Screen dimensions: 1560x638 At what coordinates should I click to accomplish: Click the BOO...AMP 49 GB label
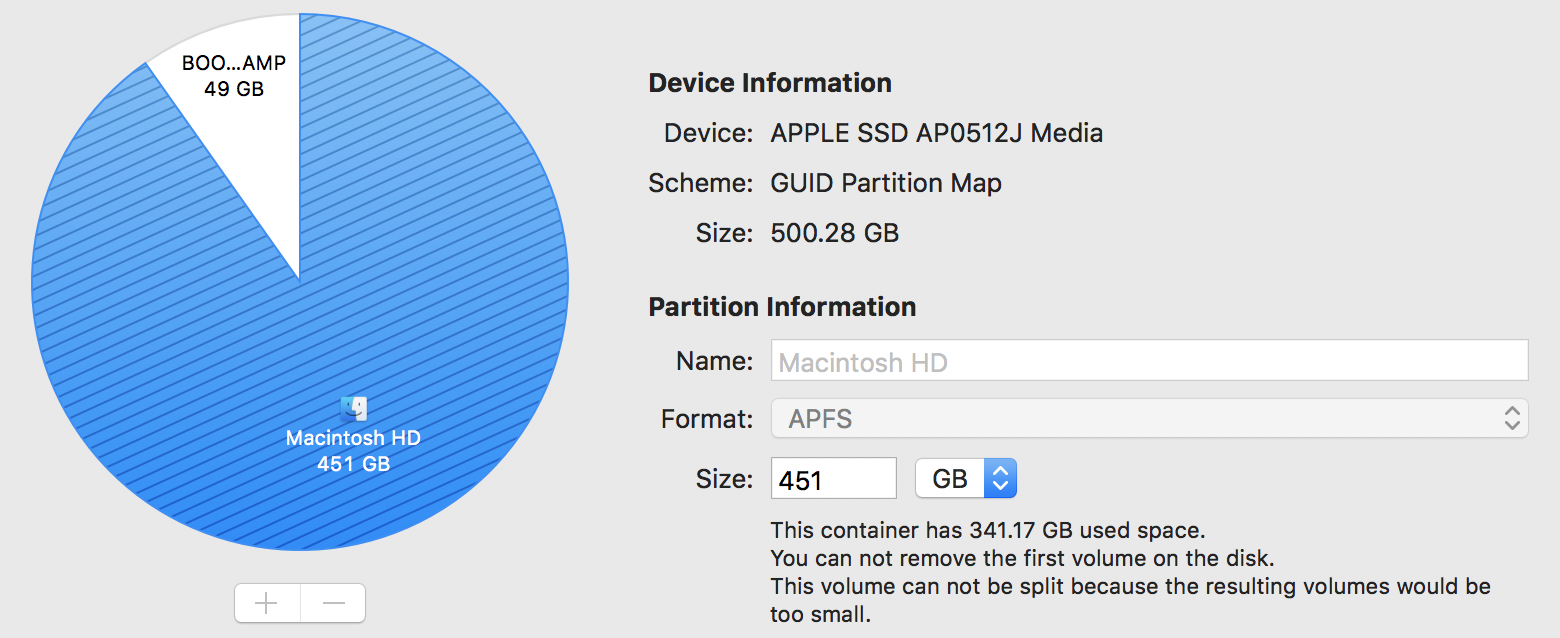tap(234, 76)
